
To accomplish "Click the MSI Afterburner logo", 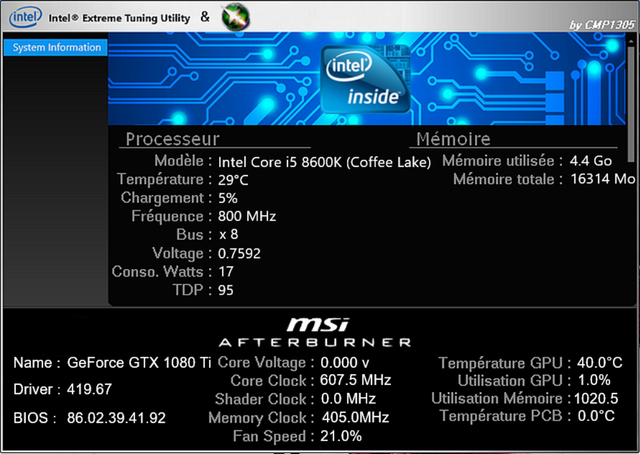I will pyautogui.click(x=315, y=333).
